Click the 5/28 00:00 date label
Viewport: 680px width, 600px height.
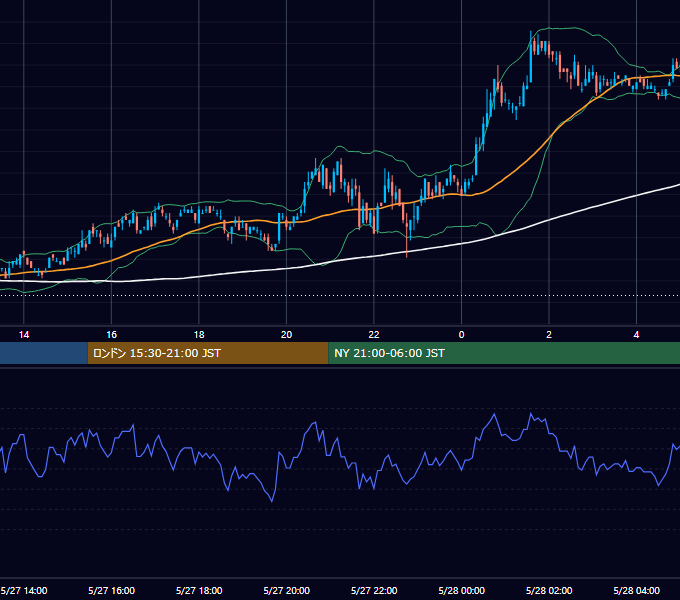[461, 590]
